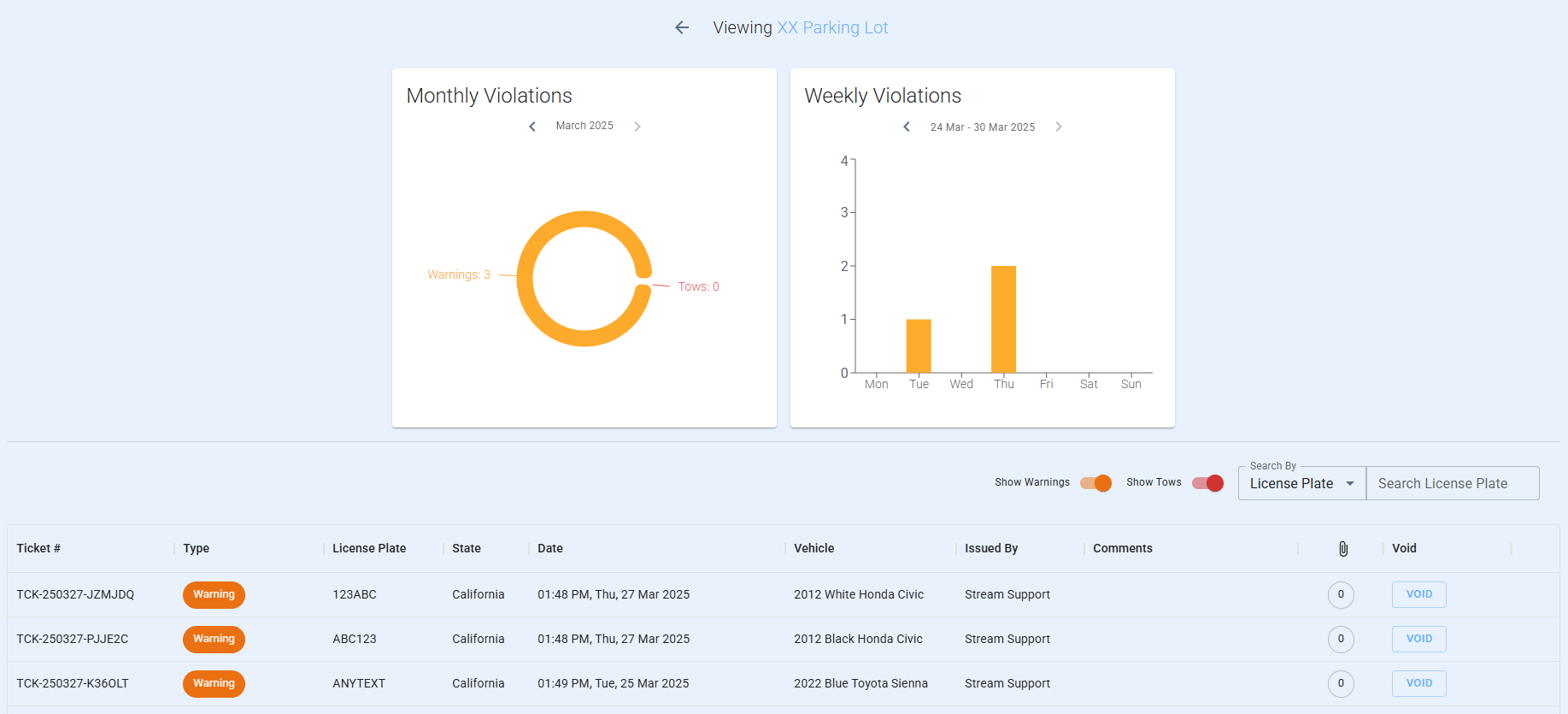Open the Search By License Plate dropdown

pos(1301,483)
